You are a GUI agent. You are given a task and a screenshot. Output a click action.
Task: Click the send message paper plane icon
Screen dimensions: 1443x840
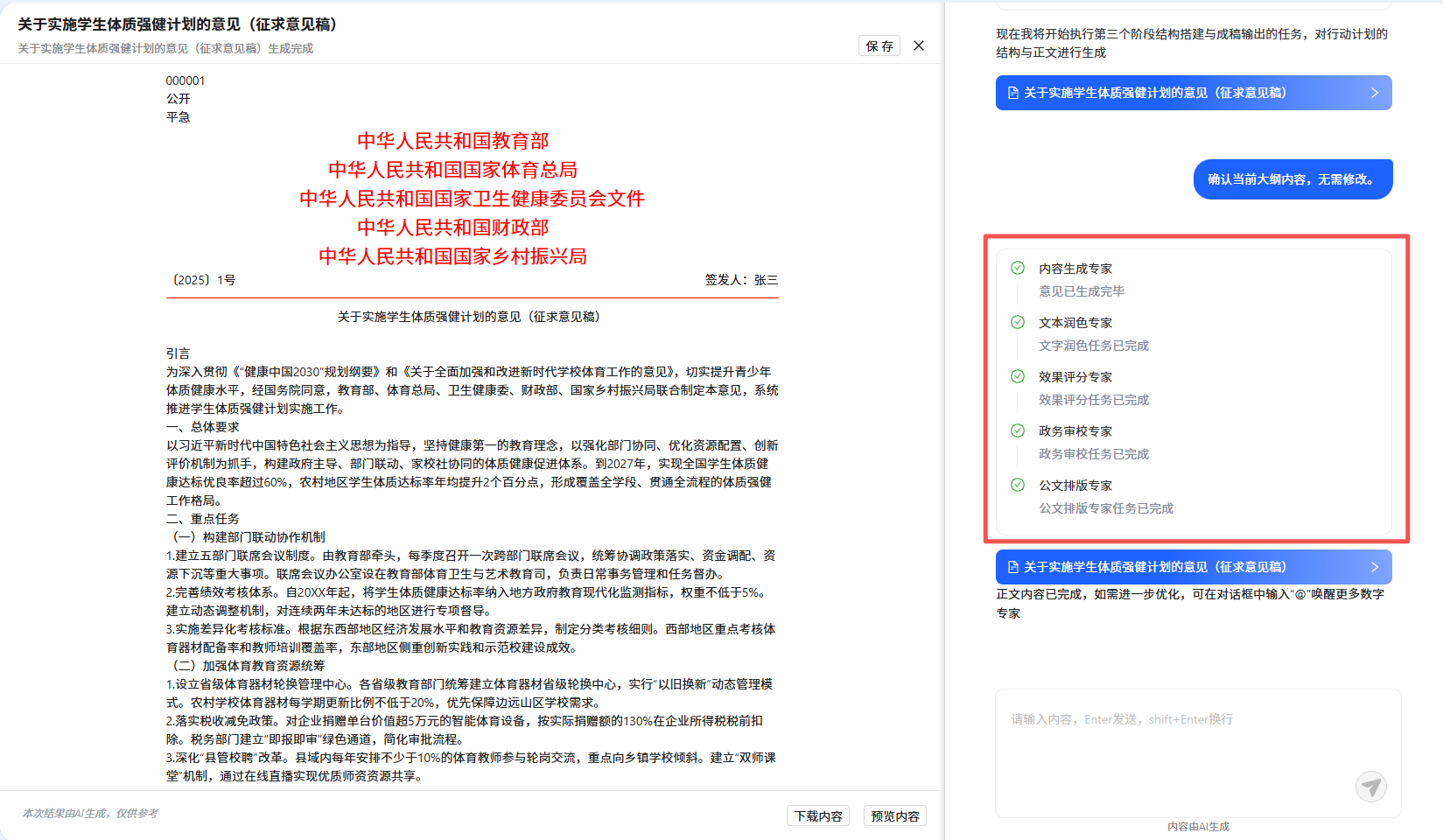pos(1370,787)
